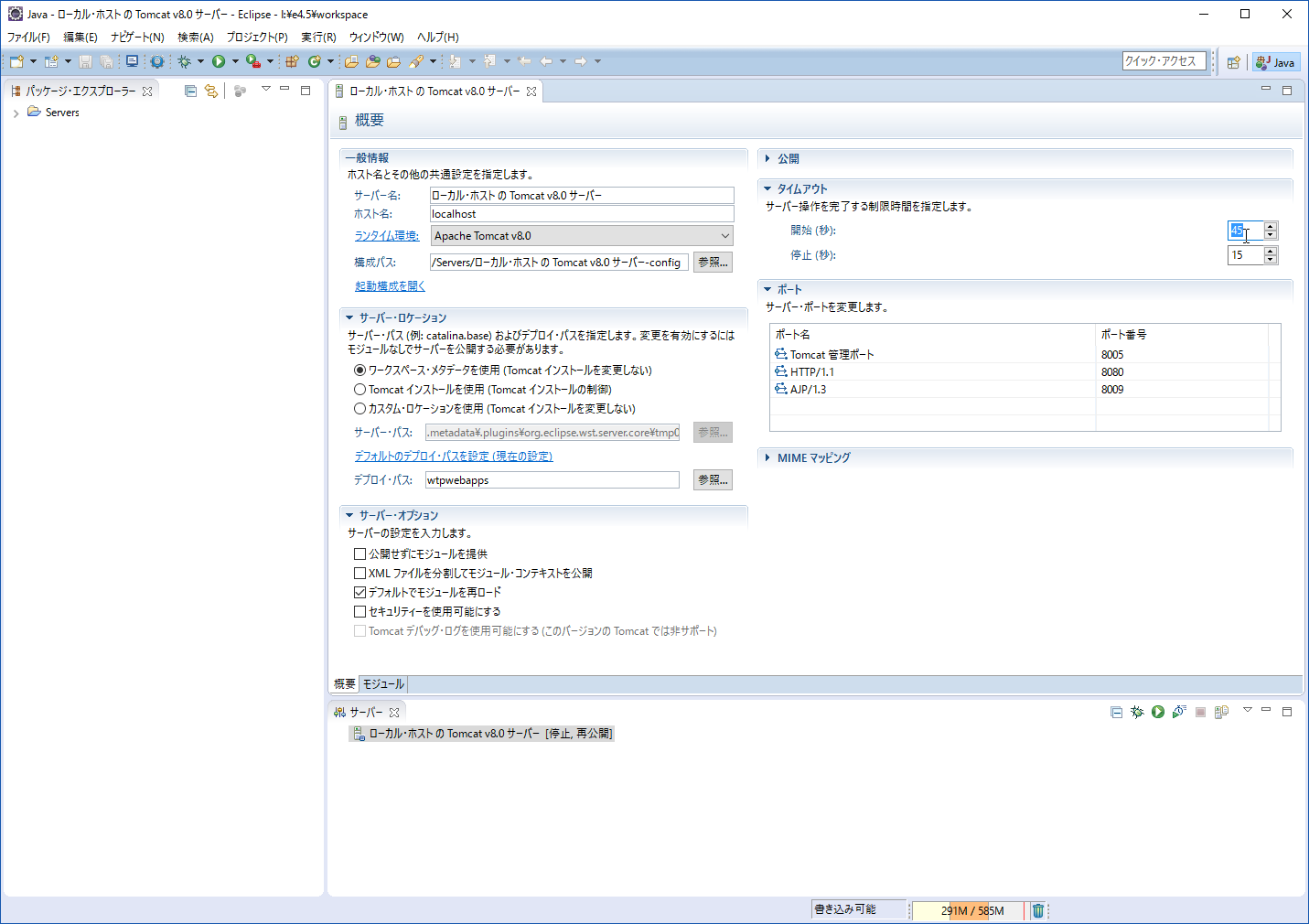Image resolution: width=1309 pixels, height=924 pixels.
Task: Expand the 公開 section
Action: click(x=767, y=158)
